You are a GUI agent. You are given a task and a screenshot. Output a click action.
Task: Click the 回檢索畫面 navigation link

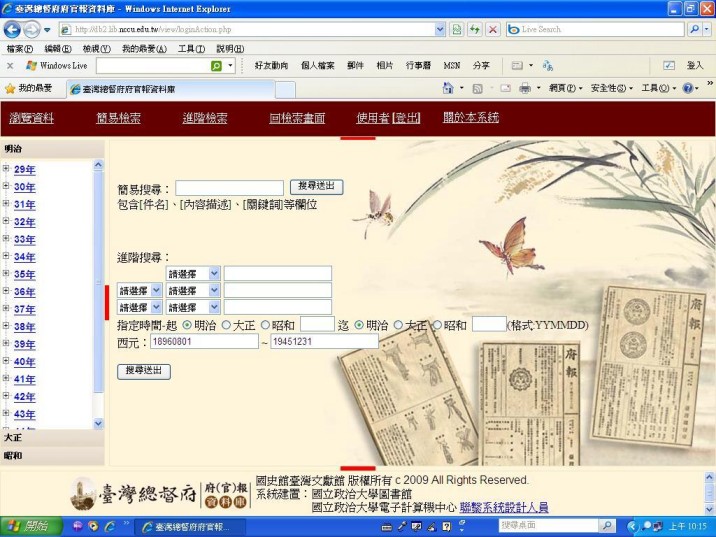click(297, 118)
